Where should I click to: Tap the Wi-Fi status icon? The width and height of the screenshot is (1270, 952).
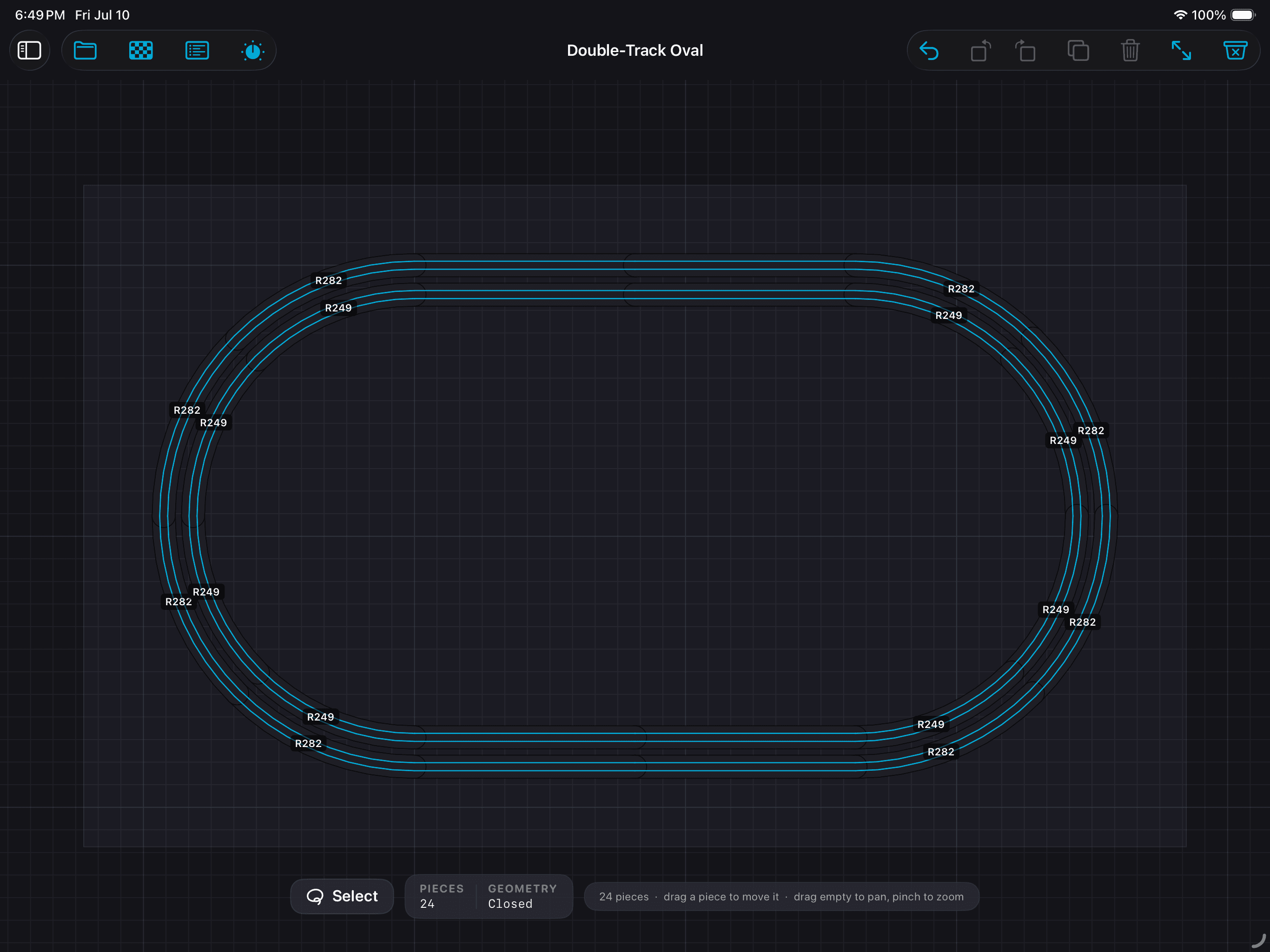1180,15
